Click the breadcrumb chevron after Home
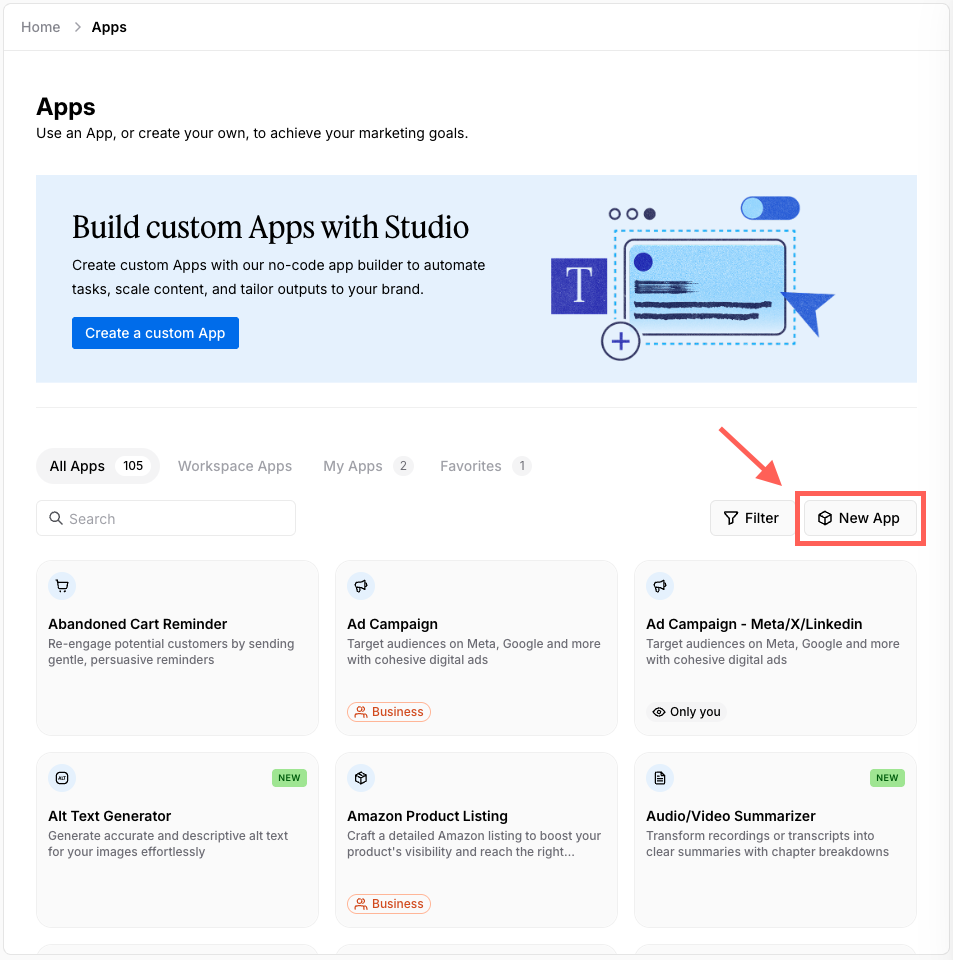This screenshot has width=953, height=960. tap(77, 27)
